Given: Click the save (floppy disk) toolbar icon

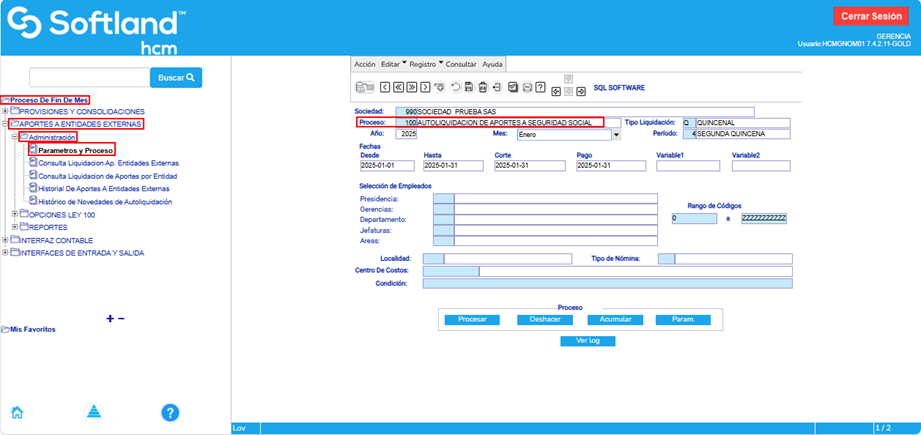Looking at the screenshot, I should 469,88.
